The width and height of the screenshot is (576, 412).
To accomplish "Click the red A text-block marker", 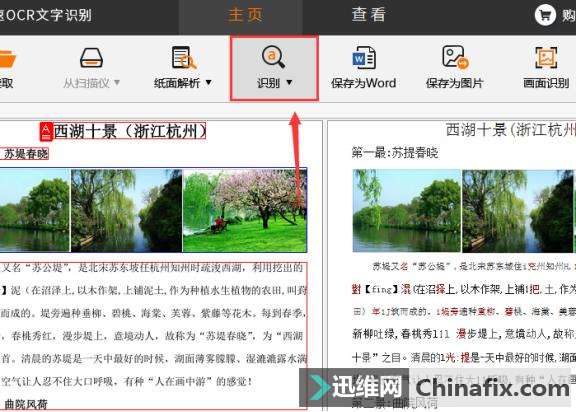I will coord(46,132).
